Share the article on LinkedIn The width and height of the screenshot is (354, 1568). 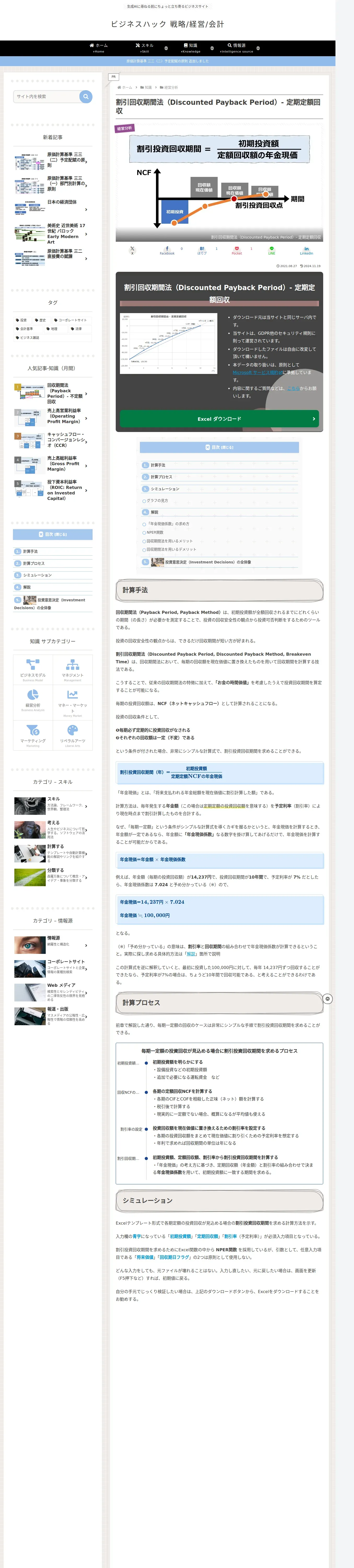(x=306, y=250)
